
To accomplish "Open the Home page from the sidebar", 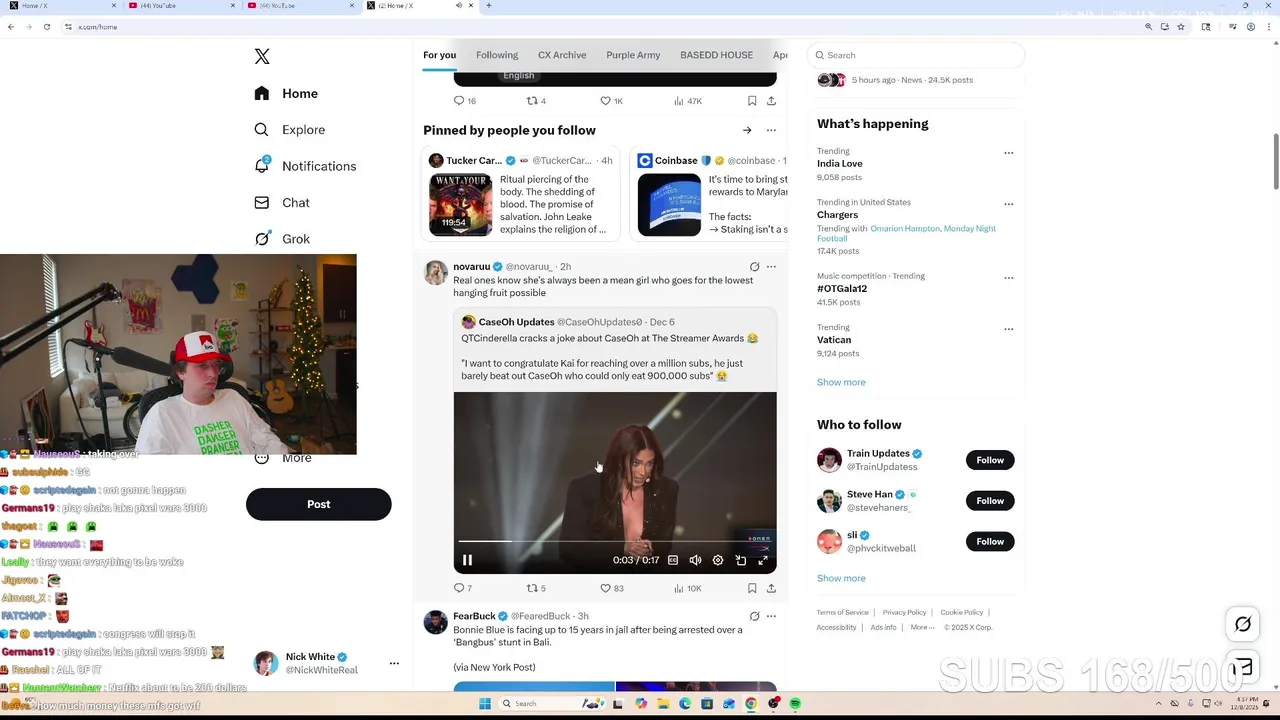I will pos(286,93).
